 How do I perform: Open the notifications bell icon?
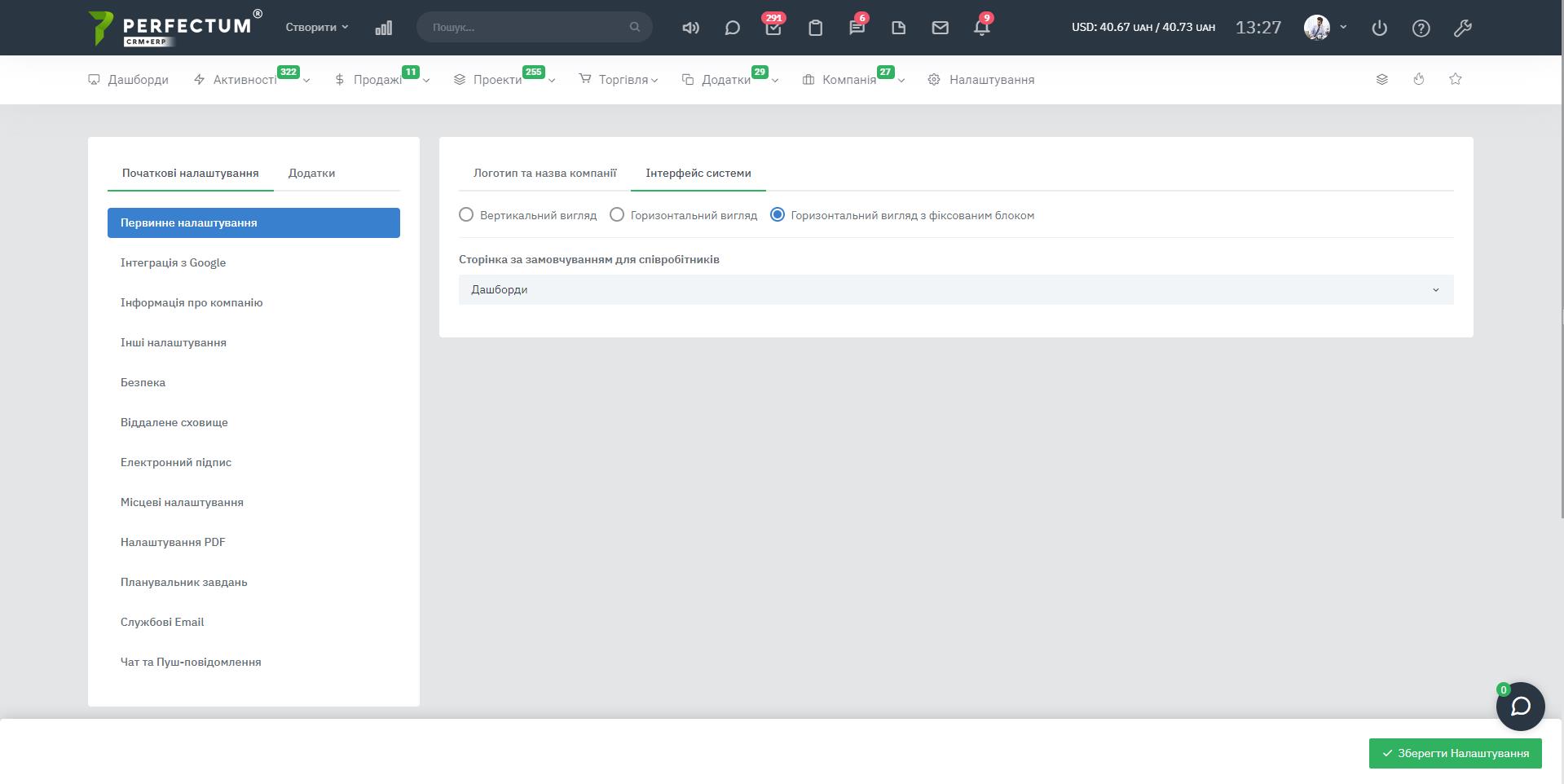pos(981,29)
